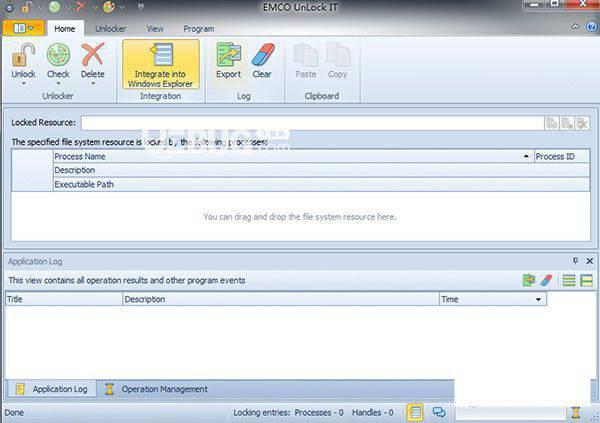The height and width of the screenshot is (423, 600).
Task: Close the Application Log panel
Action: tap(590, 261)
